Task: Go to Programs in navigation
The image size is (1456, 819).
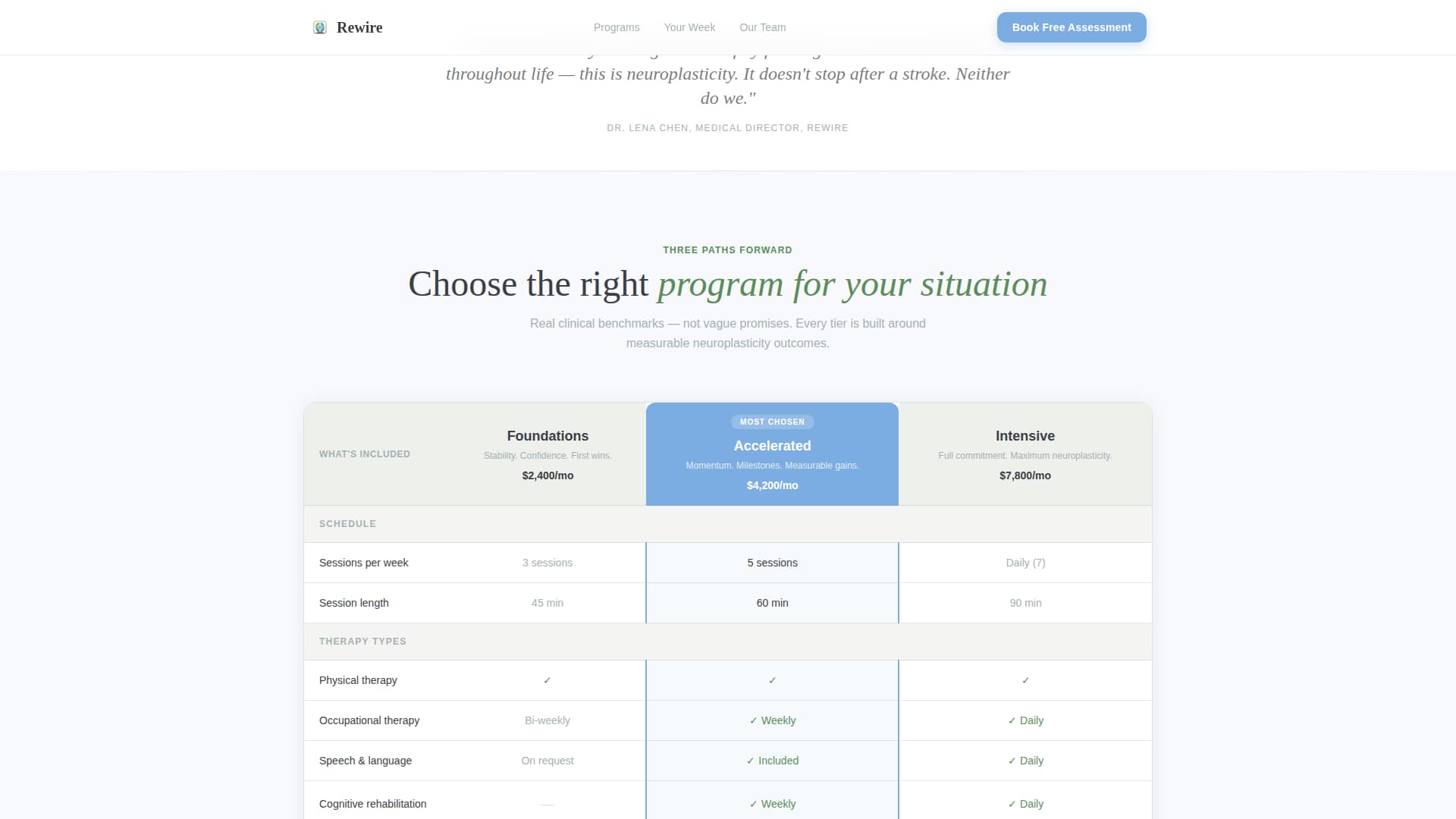Action: point(617,27)
